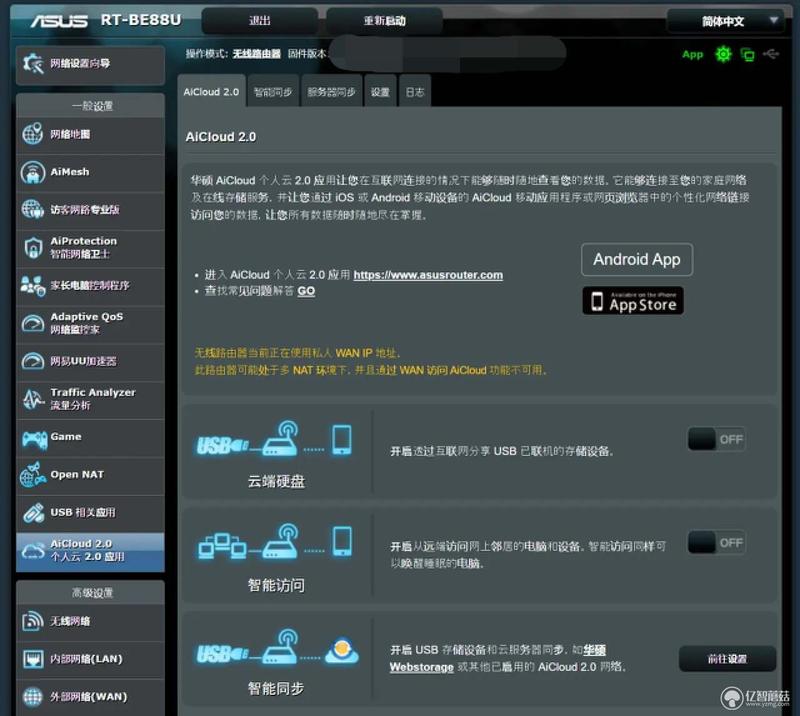Click the Android App button
The image size is (800, 716).
click(x=637, y=260)
